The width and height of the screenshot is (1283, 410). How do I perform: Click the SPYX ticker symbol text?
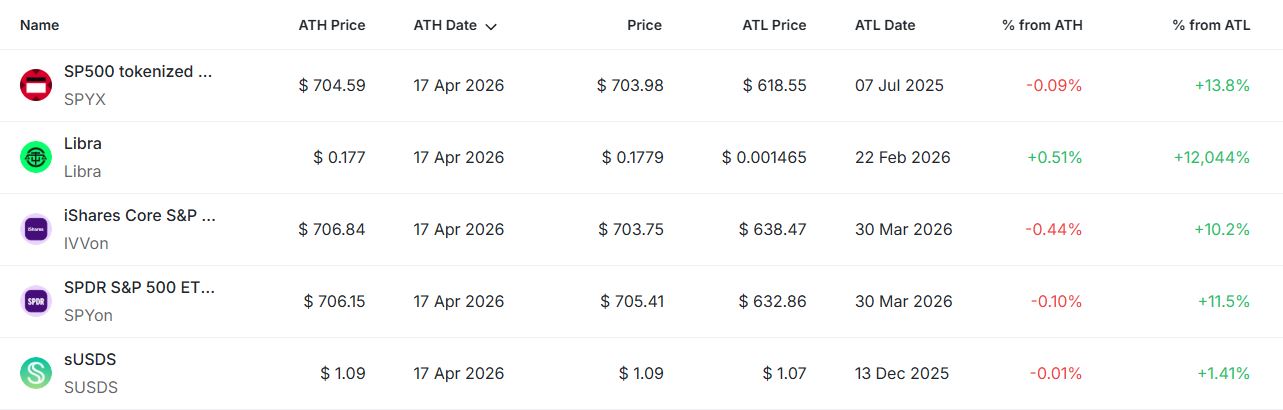pos(85,99)
